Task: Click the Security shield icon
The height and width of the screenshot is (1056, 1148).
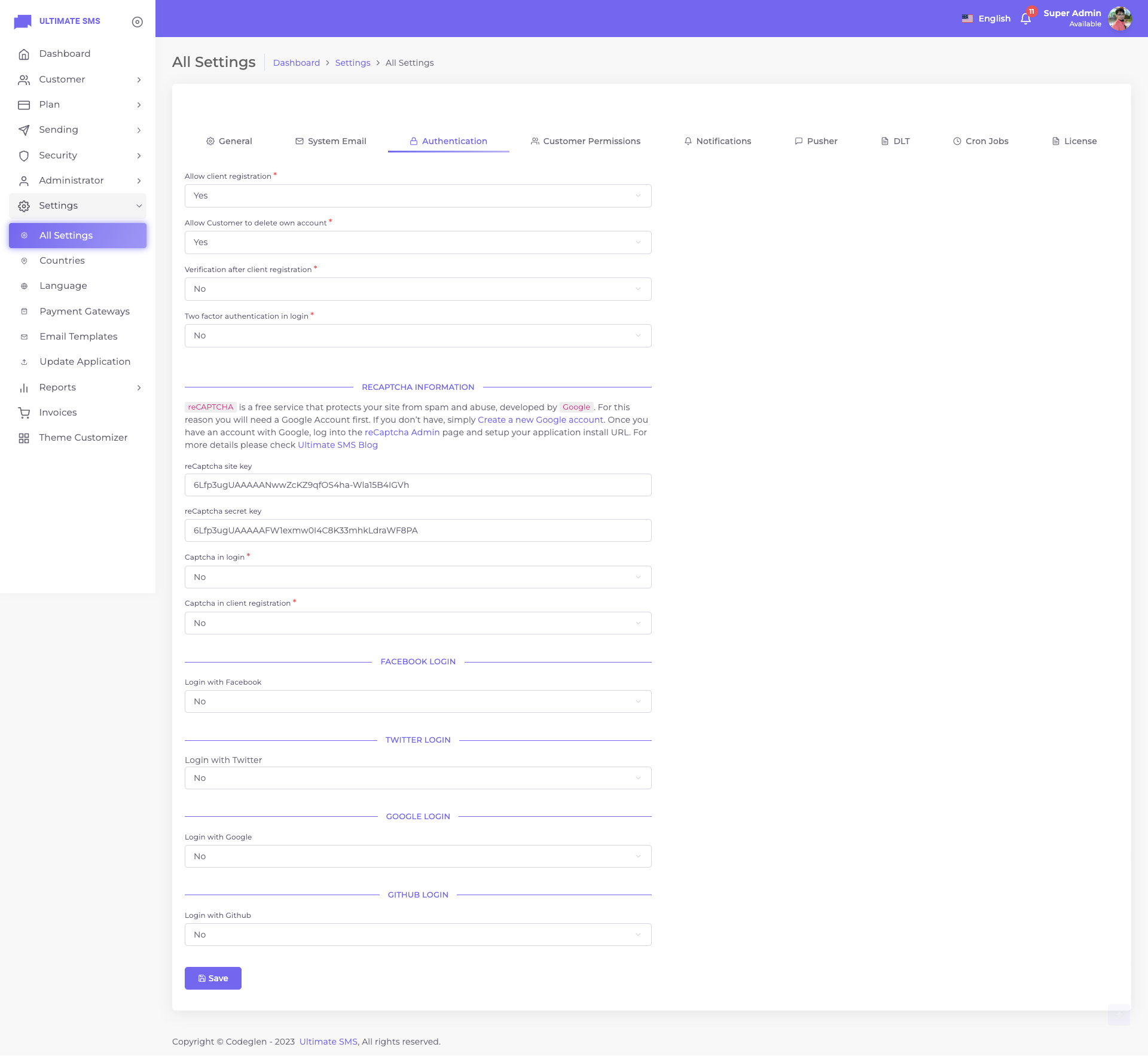Action: pos(24,156)
